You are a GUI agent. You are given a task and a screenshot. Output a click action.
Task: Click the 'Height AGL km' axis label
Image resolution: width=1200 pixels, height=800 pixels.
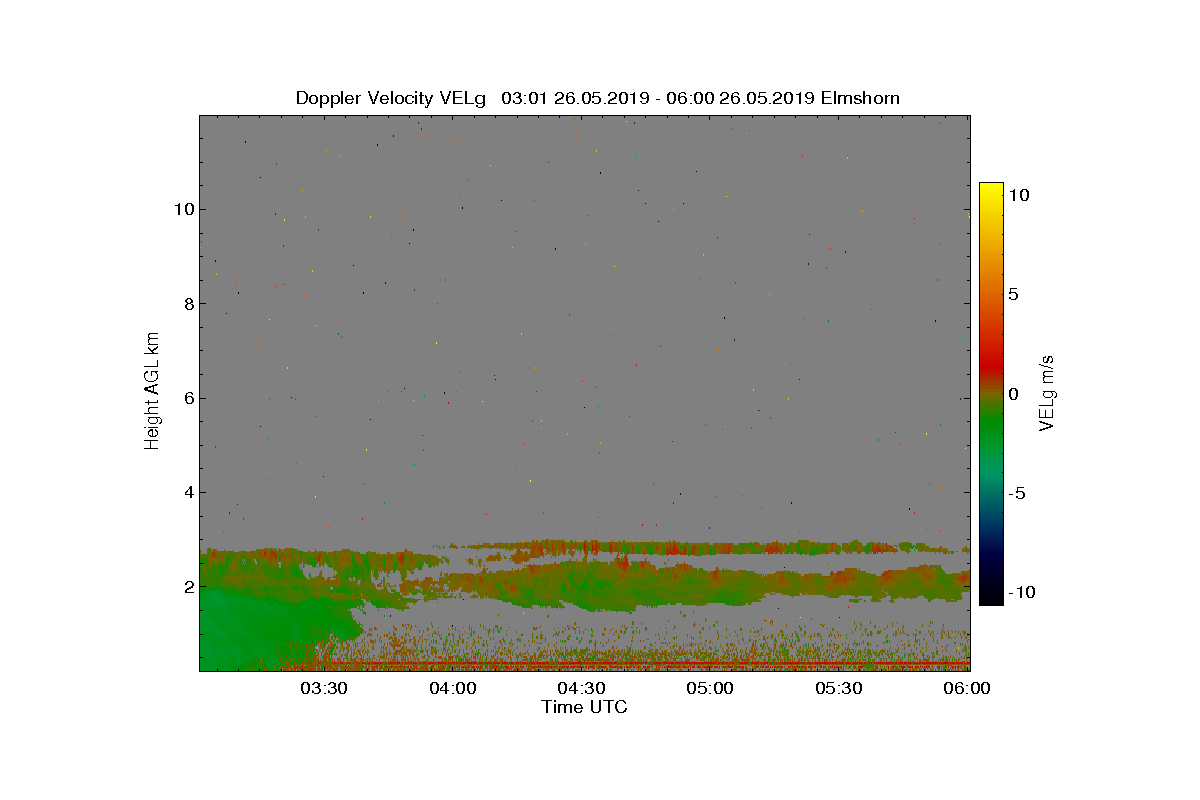[152, 390]
